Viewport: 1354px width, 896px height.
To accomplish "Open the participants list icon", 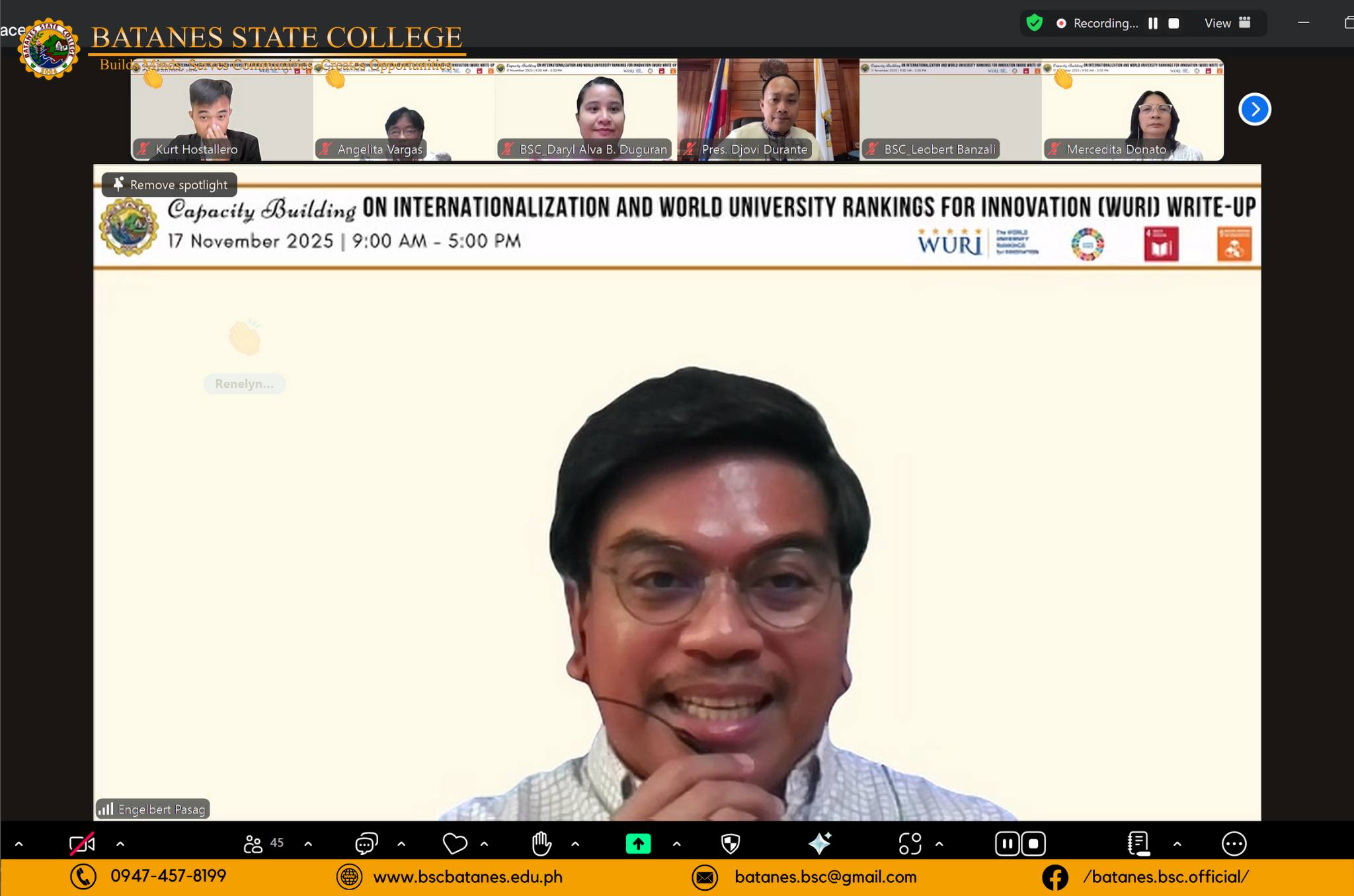I will click(x=253, y=844).
